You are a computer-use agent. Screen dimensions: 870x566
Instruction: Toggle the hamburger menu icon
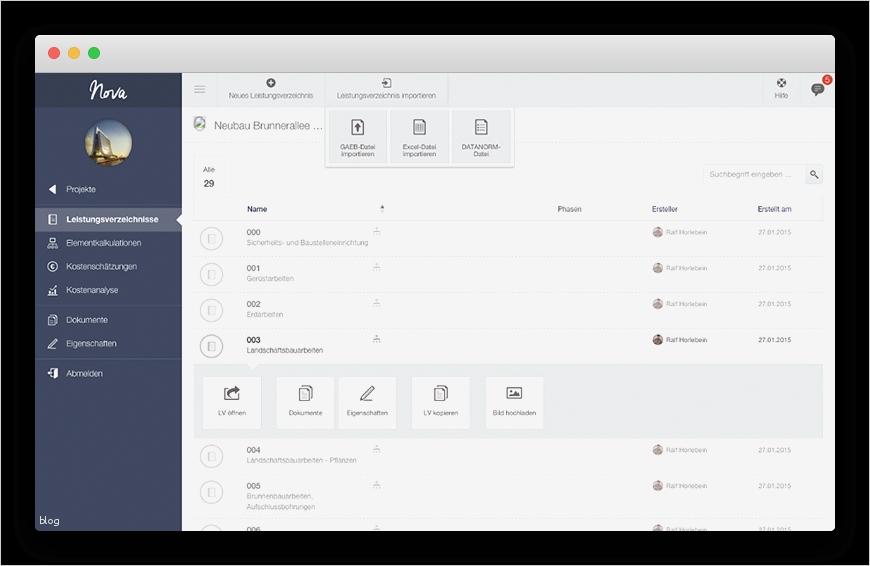click(x=200, y=89)
